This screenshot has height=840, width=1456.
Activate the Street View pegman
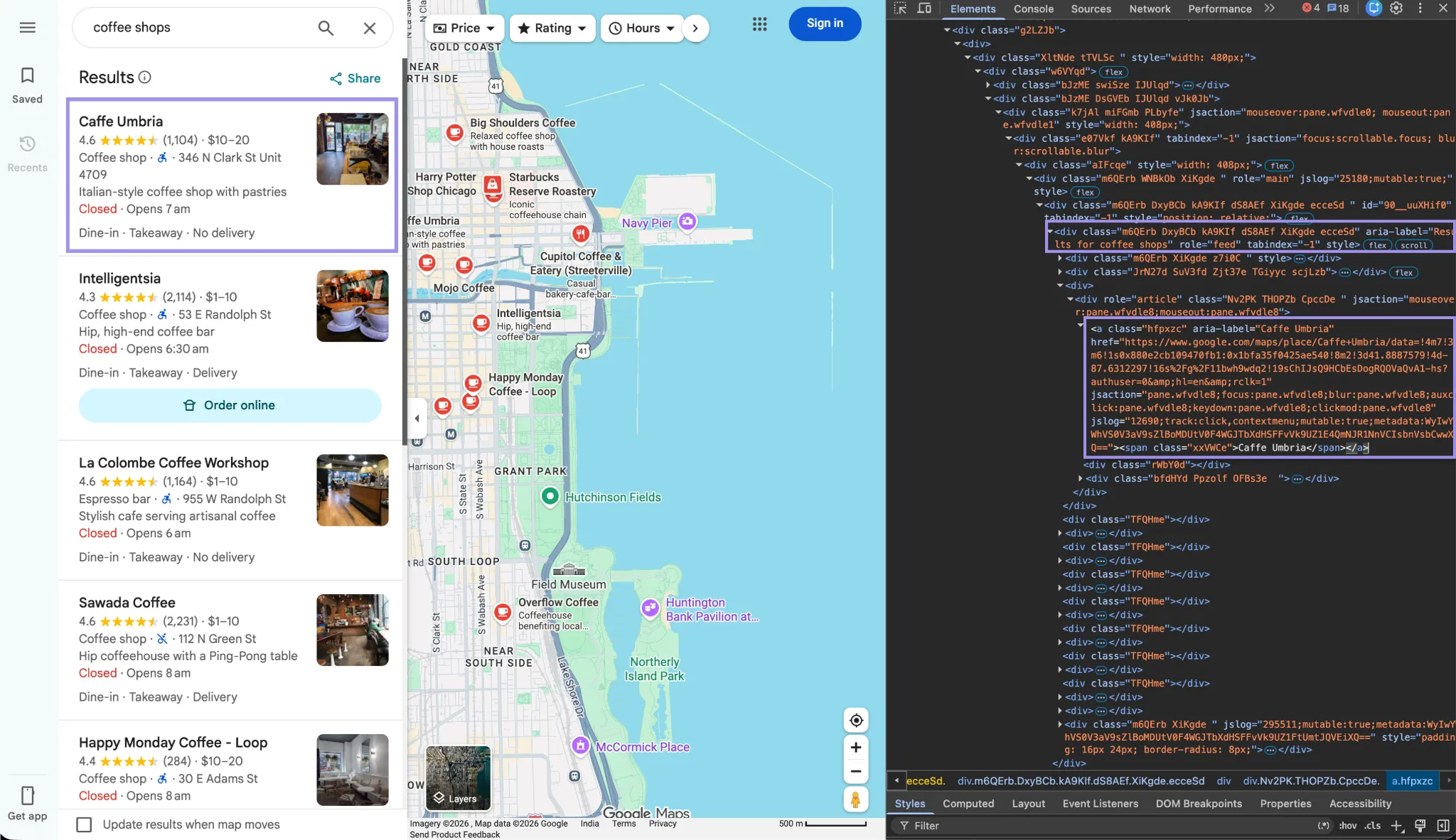point(856,799)
